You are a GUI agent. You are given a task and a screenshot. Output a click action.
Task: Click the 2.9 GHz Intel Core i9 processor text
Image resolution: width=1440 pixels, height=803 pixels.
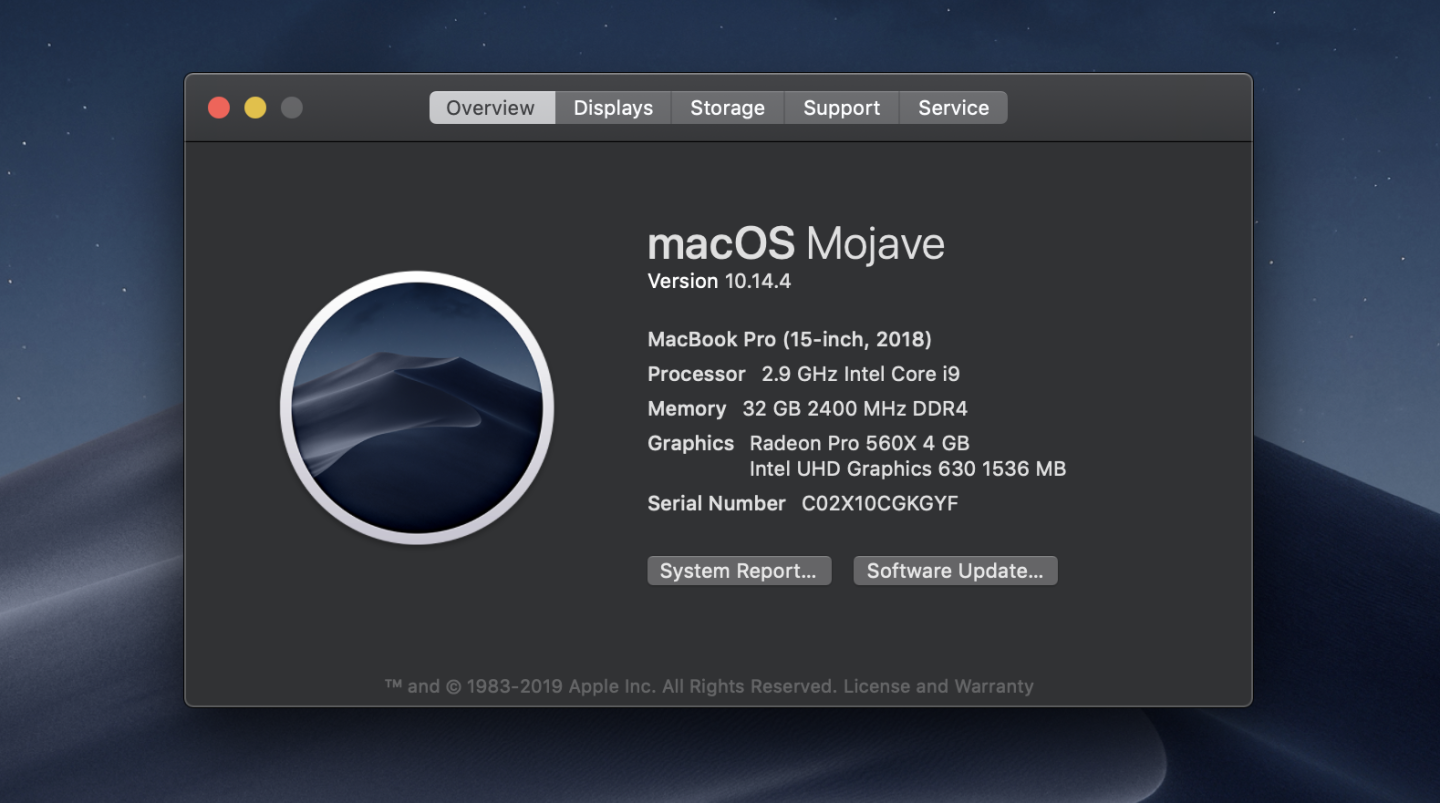[860, 374]
